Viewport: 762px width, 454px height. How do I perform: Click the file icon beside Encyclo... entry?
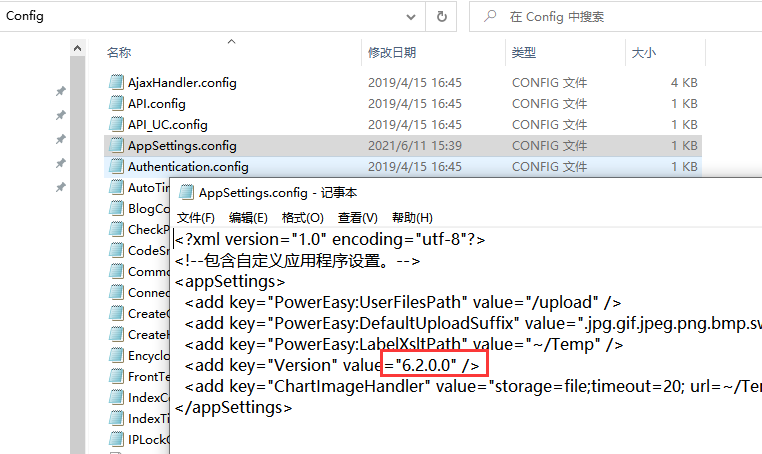point(116,355)
